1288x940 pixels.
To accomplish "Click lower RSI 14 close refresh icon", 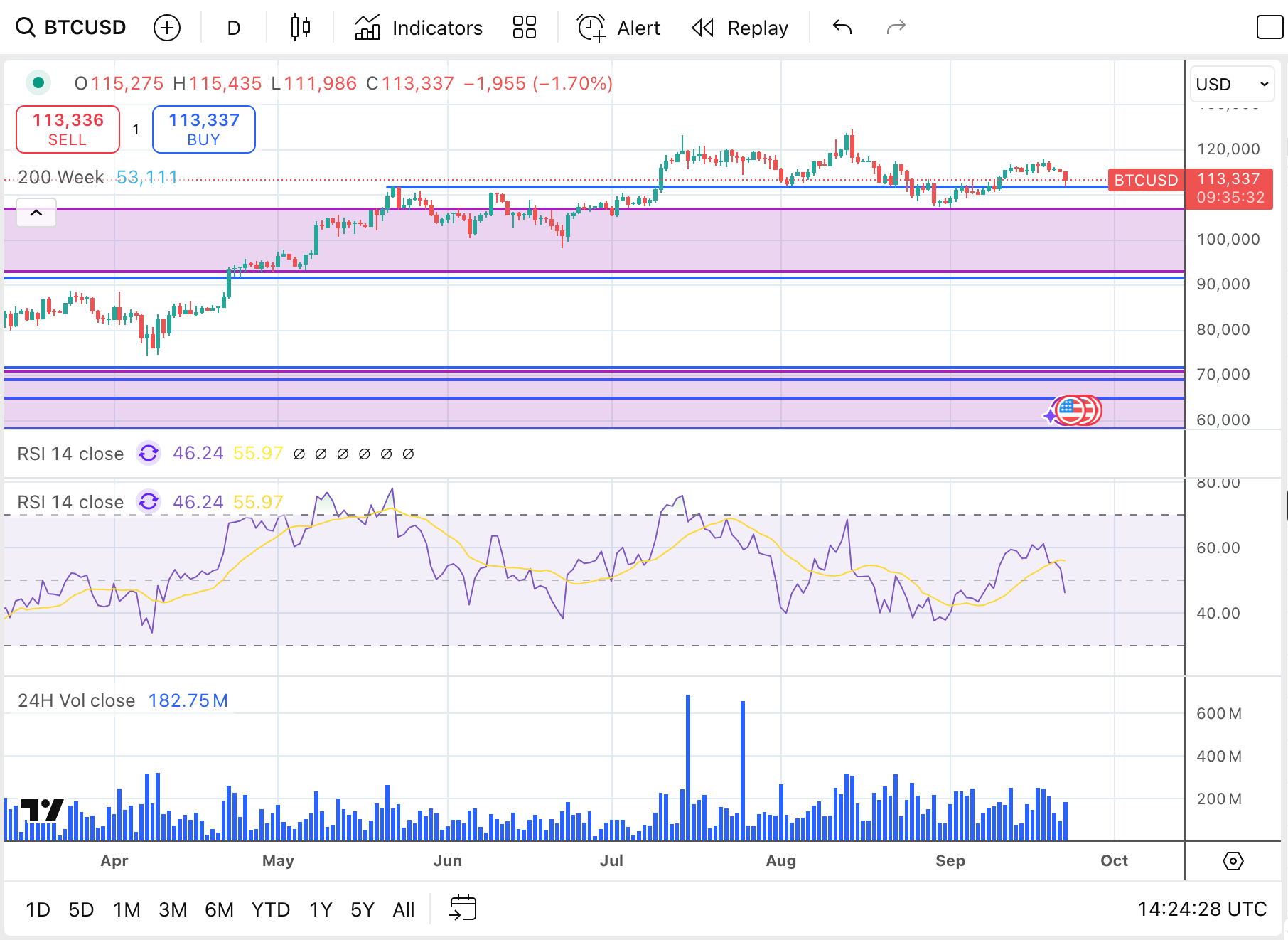I will click(x=149, y=501).
